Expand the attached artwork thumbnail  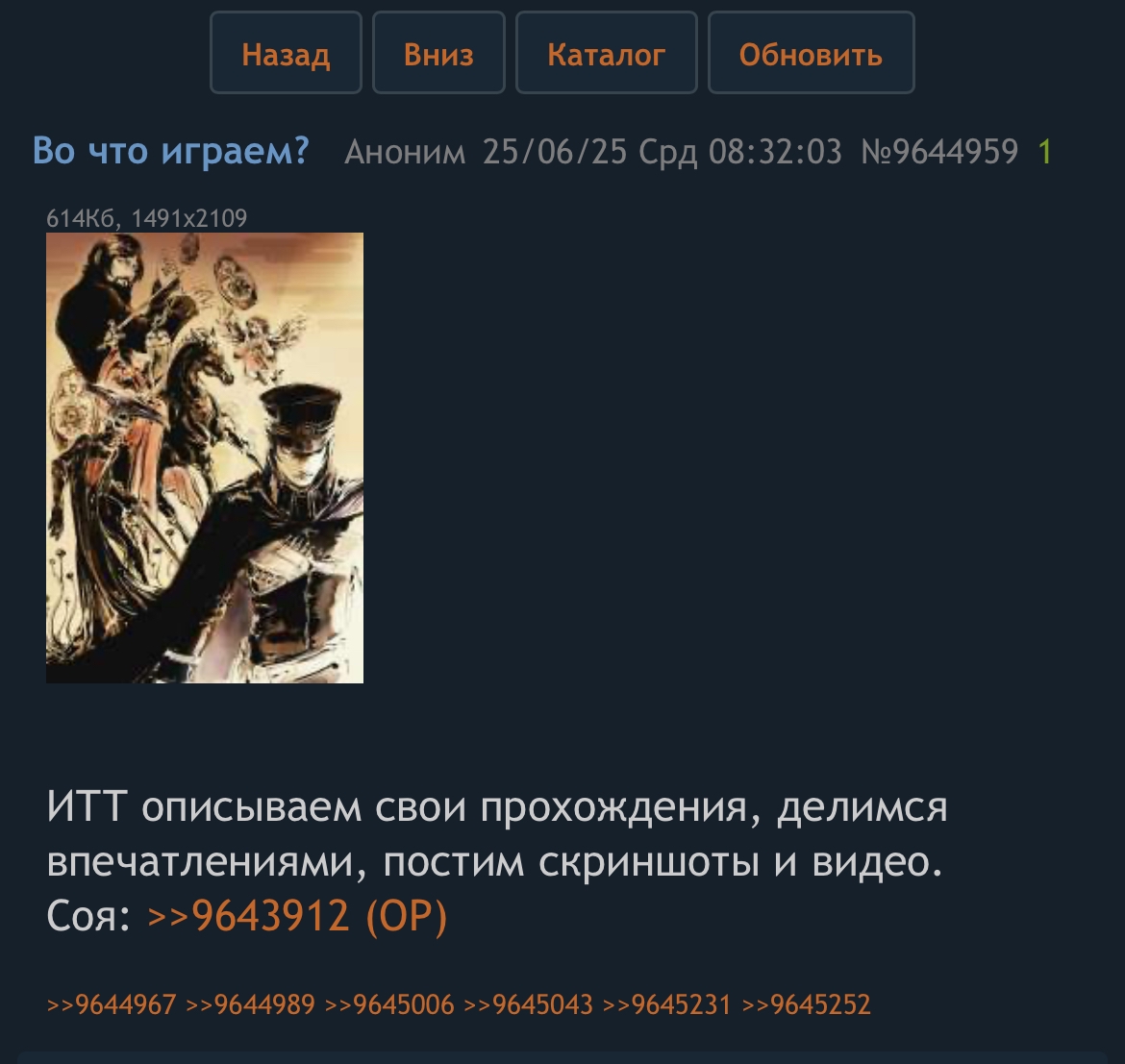[205, 458]
